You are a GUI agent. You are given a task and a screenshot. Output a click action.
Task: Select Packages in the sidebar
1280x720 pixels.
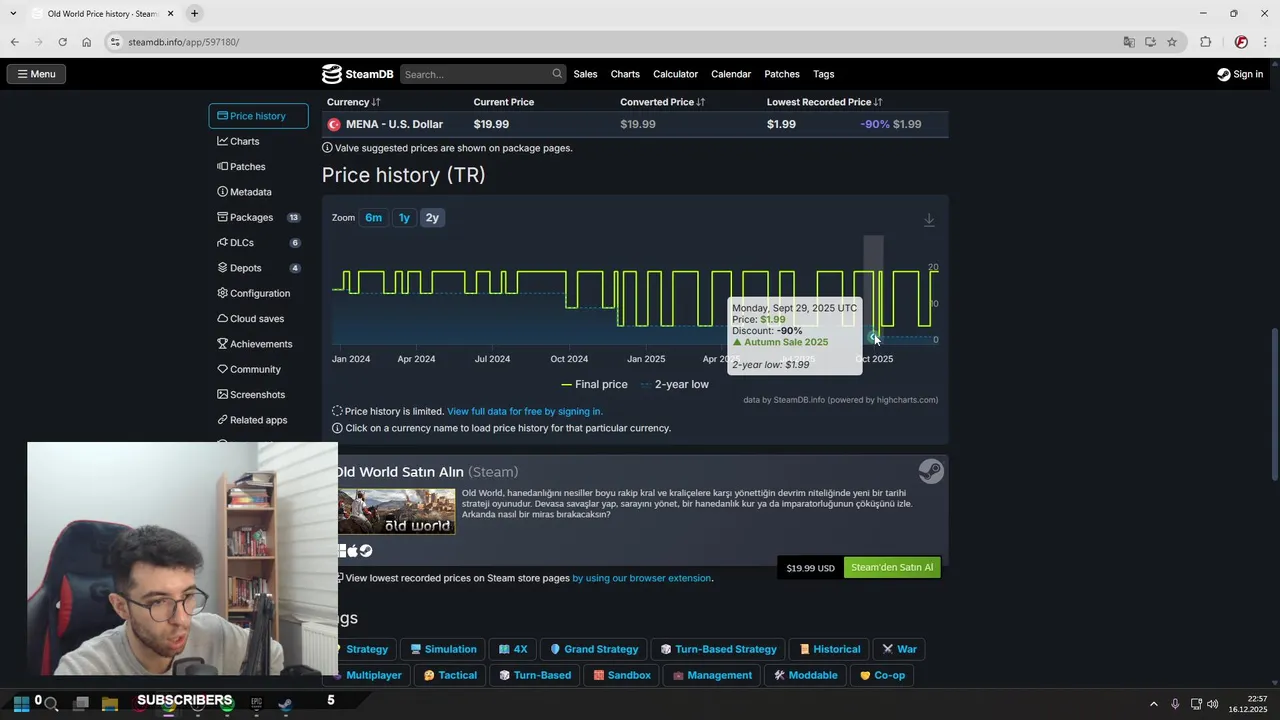258,217
